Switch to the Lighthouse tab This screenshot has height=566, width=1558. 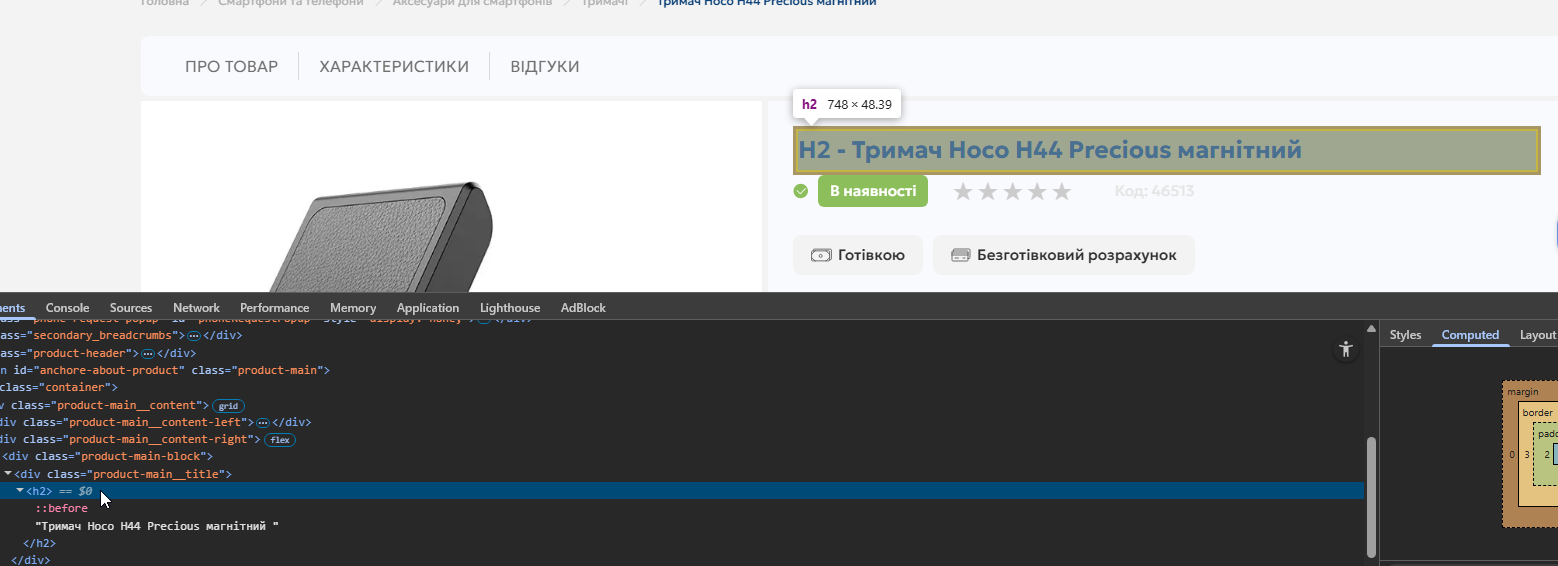click(x=510, y=308)
